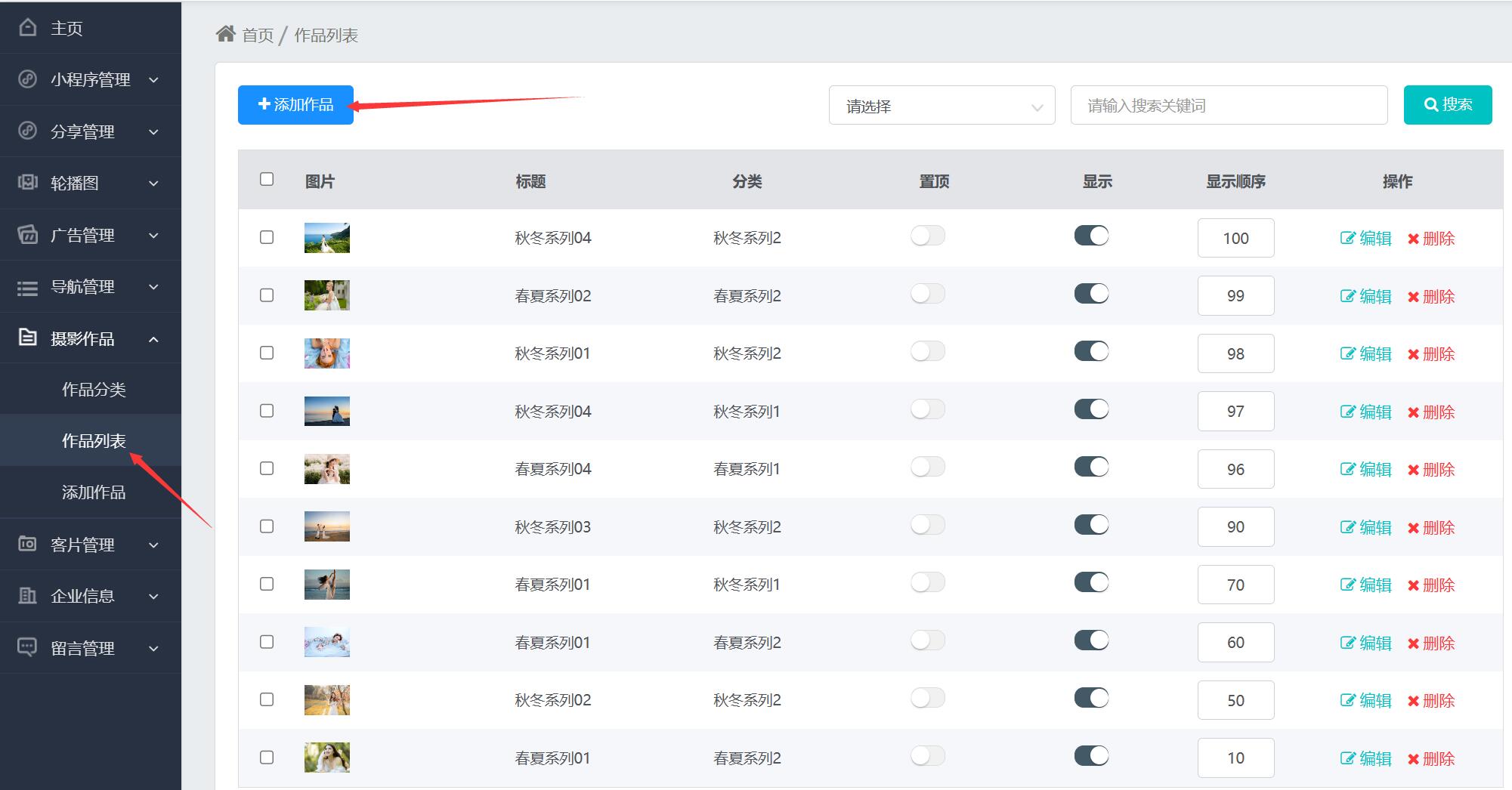Click the 摄影作品 document icon
The height and width of the screenshot is (790, 1512).
click(27, 338)
